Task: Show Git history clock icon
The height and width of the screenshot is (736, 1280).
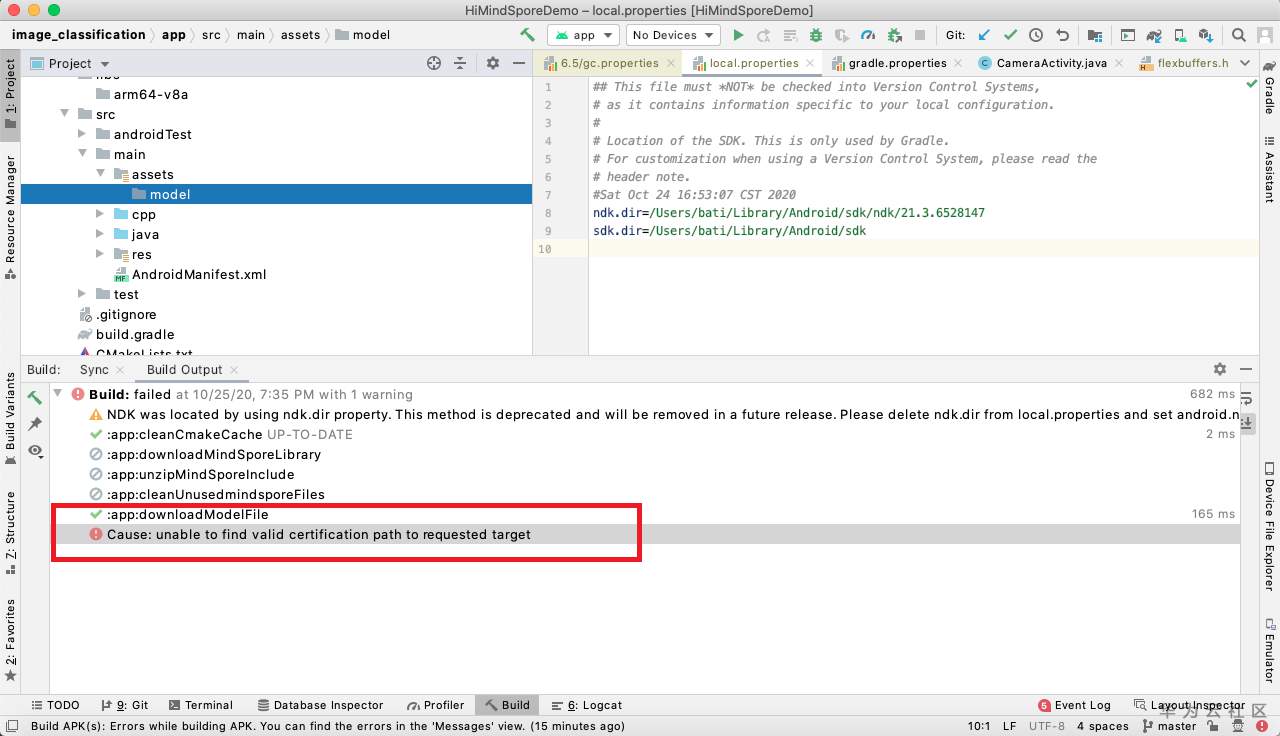Action: 1036,35
